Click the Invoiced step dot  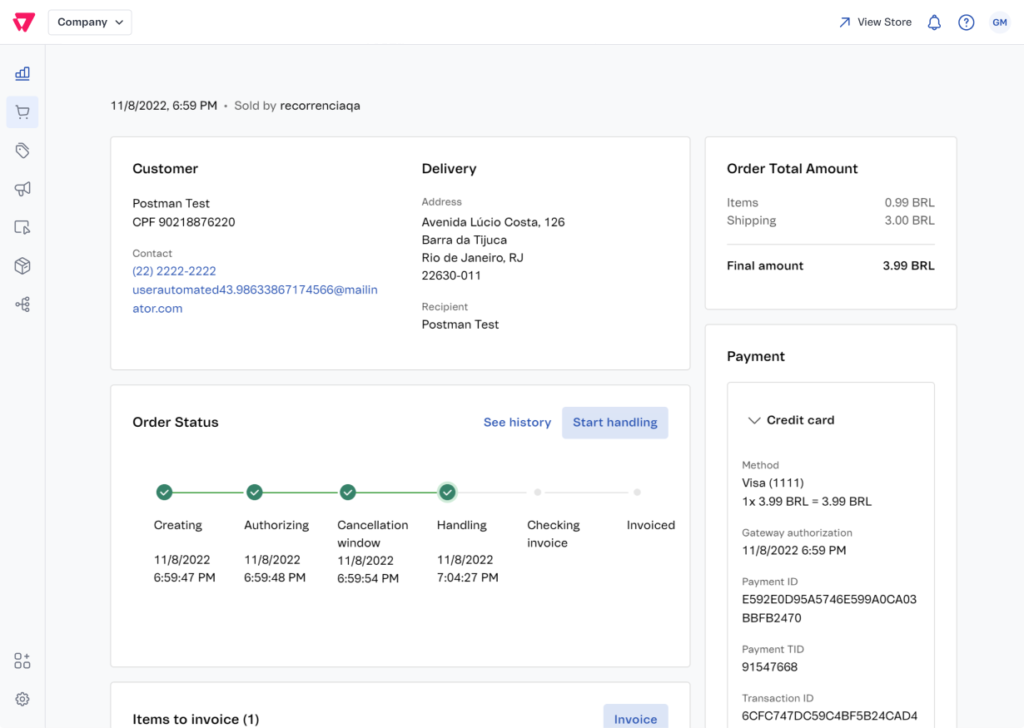637,492
